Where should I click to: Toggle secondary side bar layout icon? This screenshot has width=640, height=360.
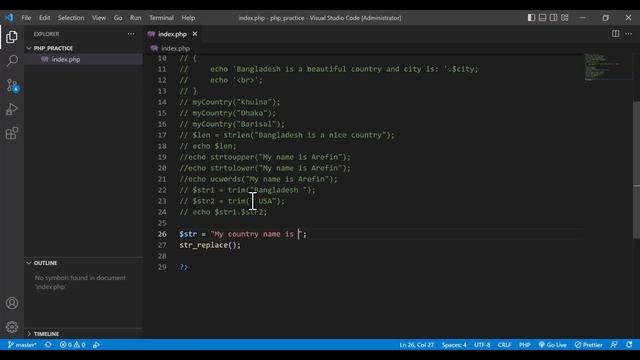553,18
